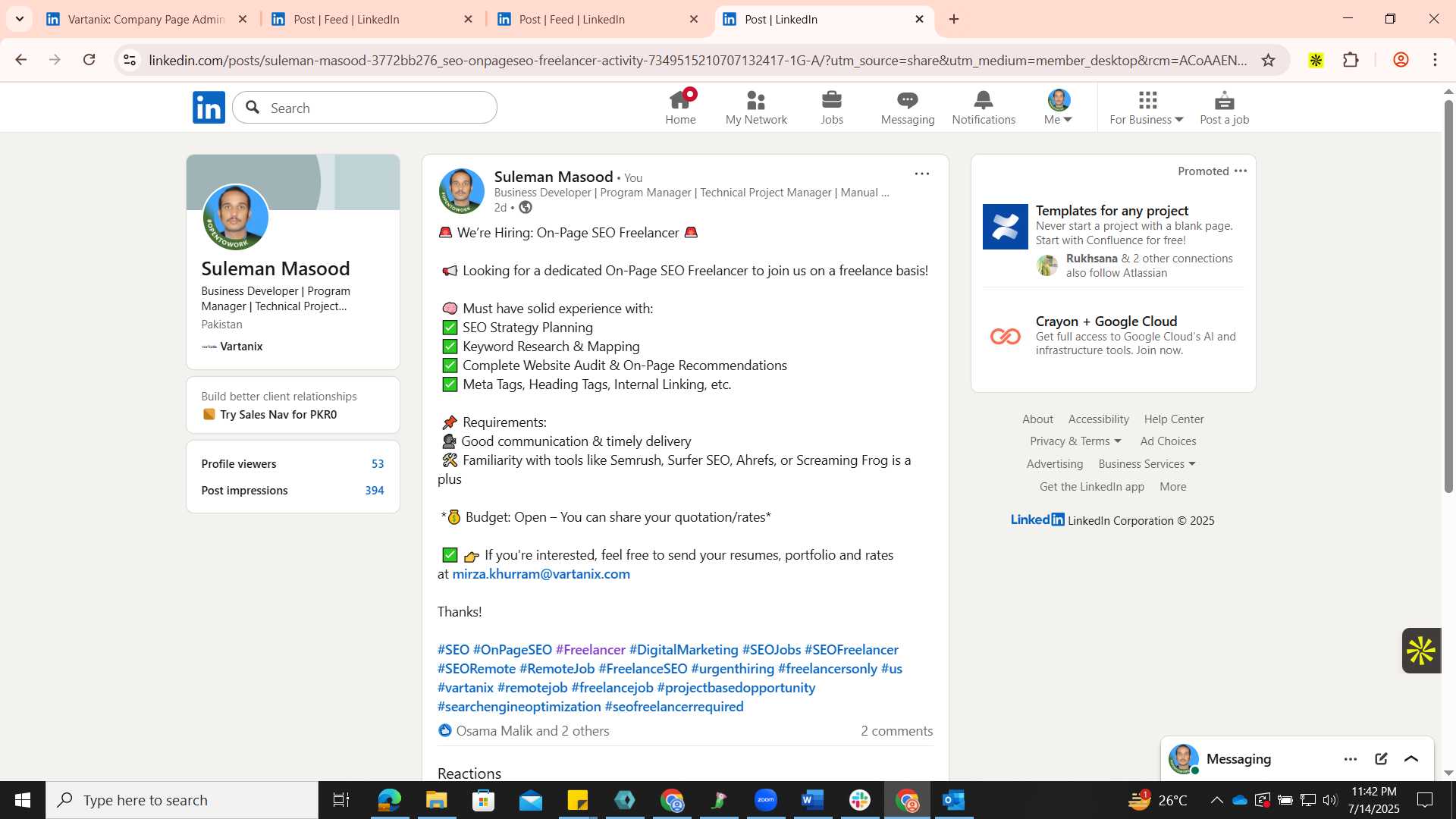Image resolution: width=1456 pixels, height=819 pixels.
Task: Open File Explorer from taskbar
Action: [x=436, y=800]
